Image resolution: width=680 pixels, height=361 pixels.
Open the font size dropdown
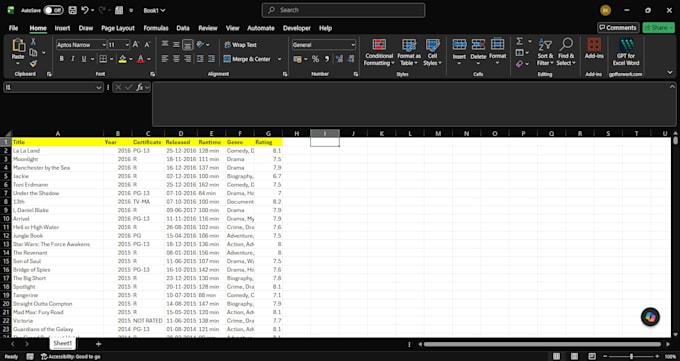click(127, 45)
